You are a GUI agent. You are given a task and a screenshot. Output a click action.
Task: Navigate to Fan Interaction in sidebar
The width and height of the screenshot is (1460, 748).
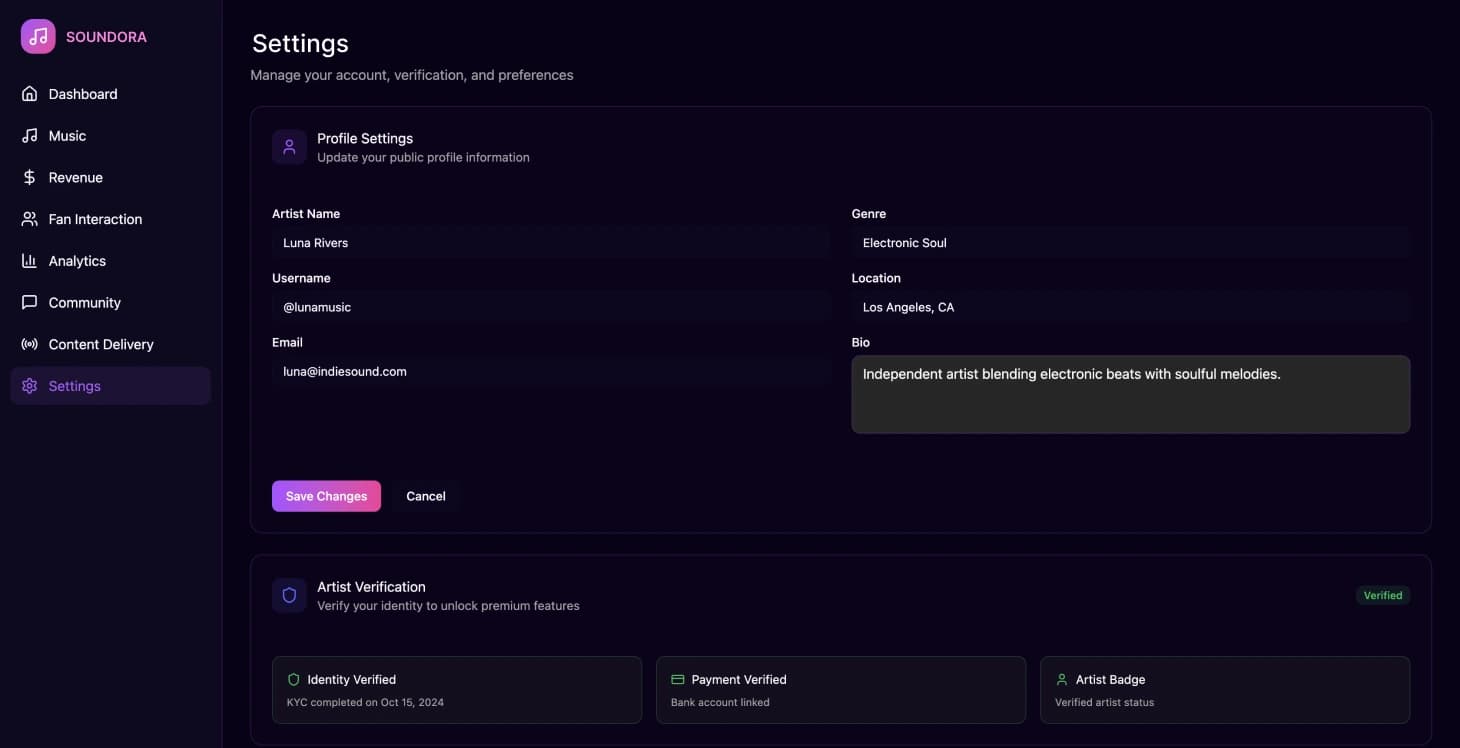pos(95,219)
